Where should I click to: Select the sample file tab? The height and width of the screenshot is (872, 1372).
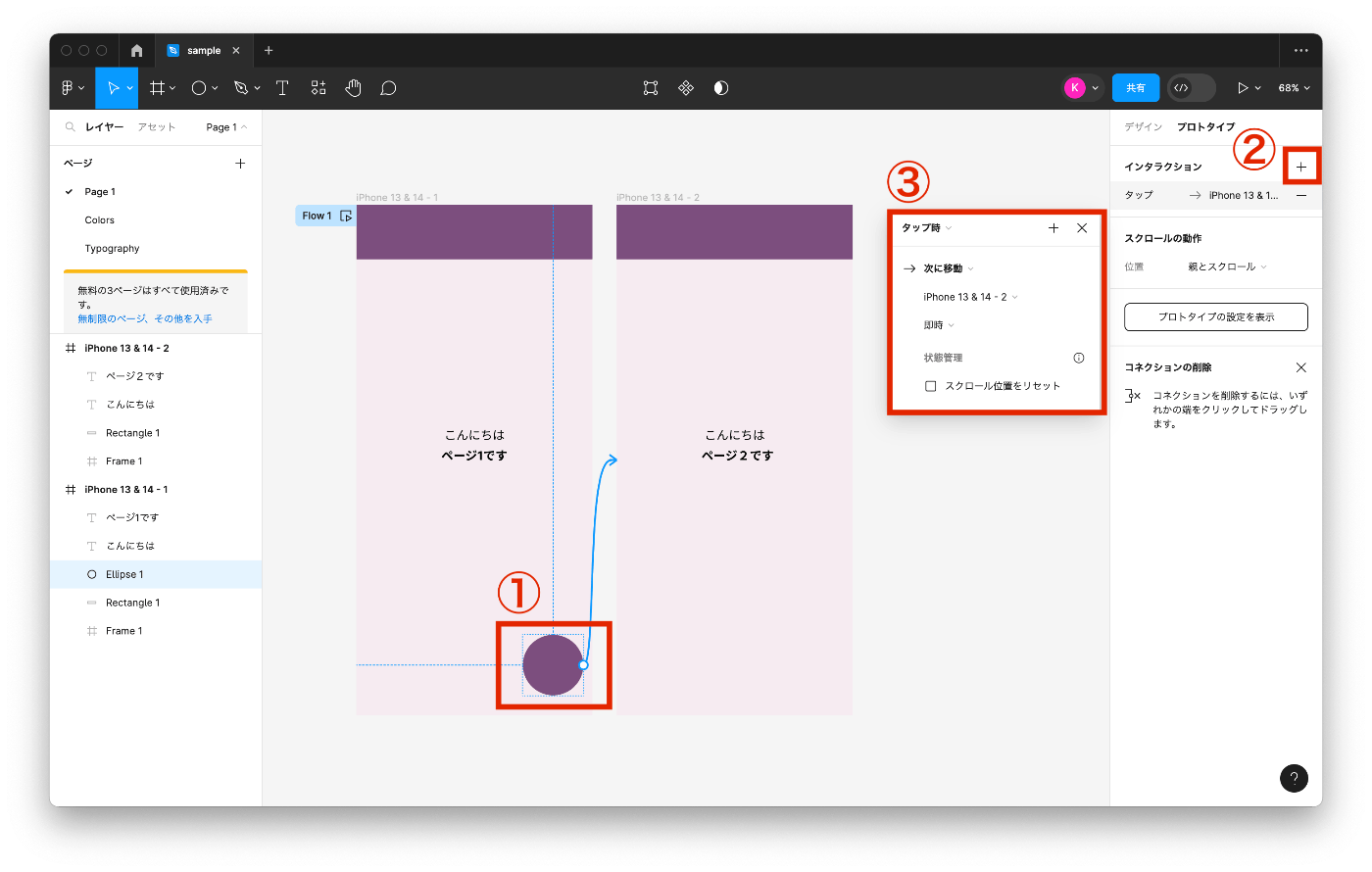point(204,51)
